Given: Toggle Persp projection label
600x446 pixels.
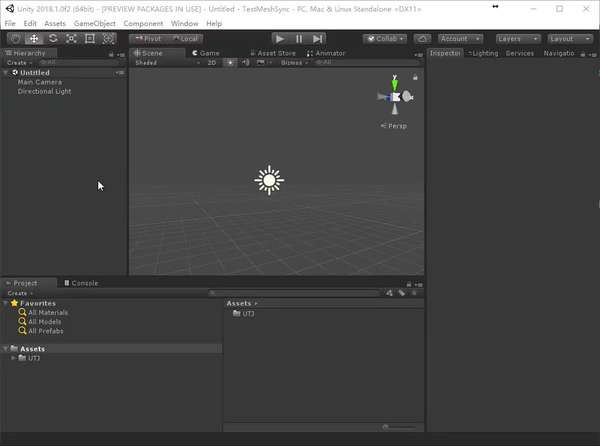Looking at the screenshot, I should pos(394,126).
